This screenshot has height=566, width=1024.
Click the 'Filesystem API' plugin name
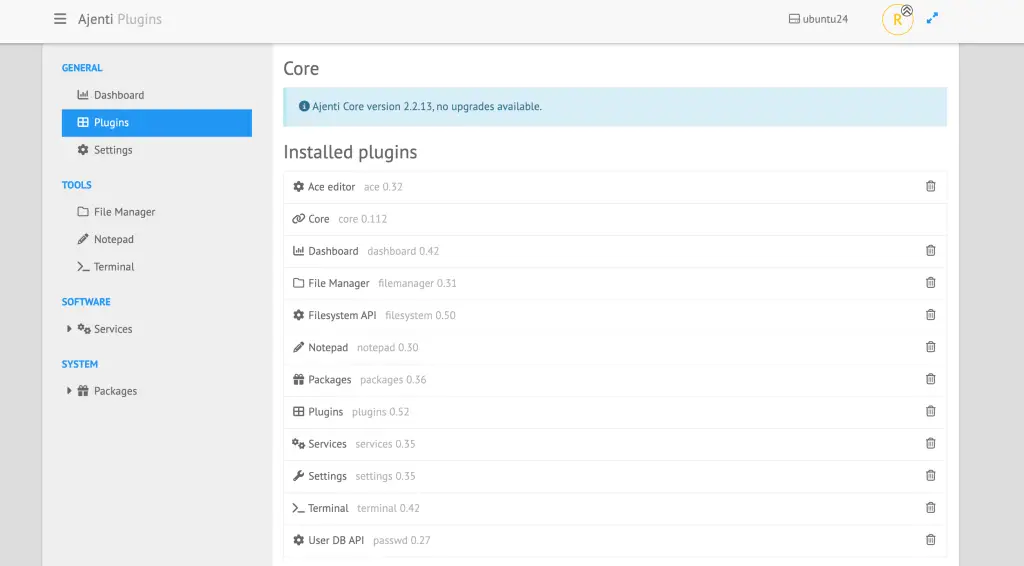click(x=342, y=315)
